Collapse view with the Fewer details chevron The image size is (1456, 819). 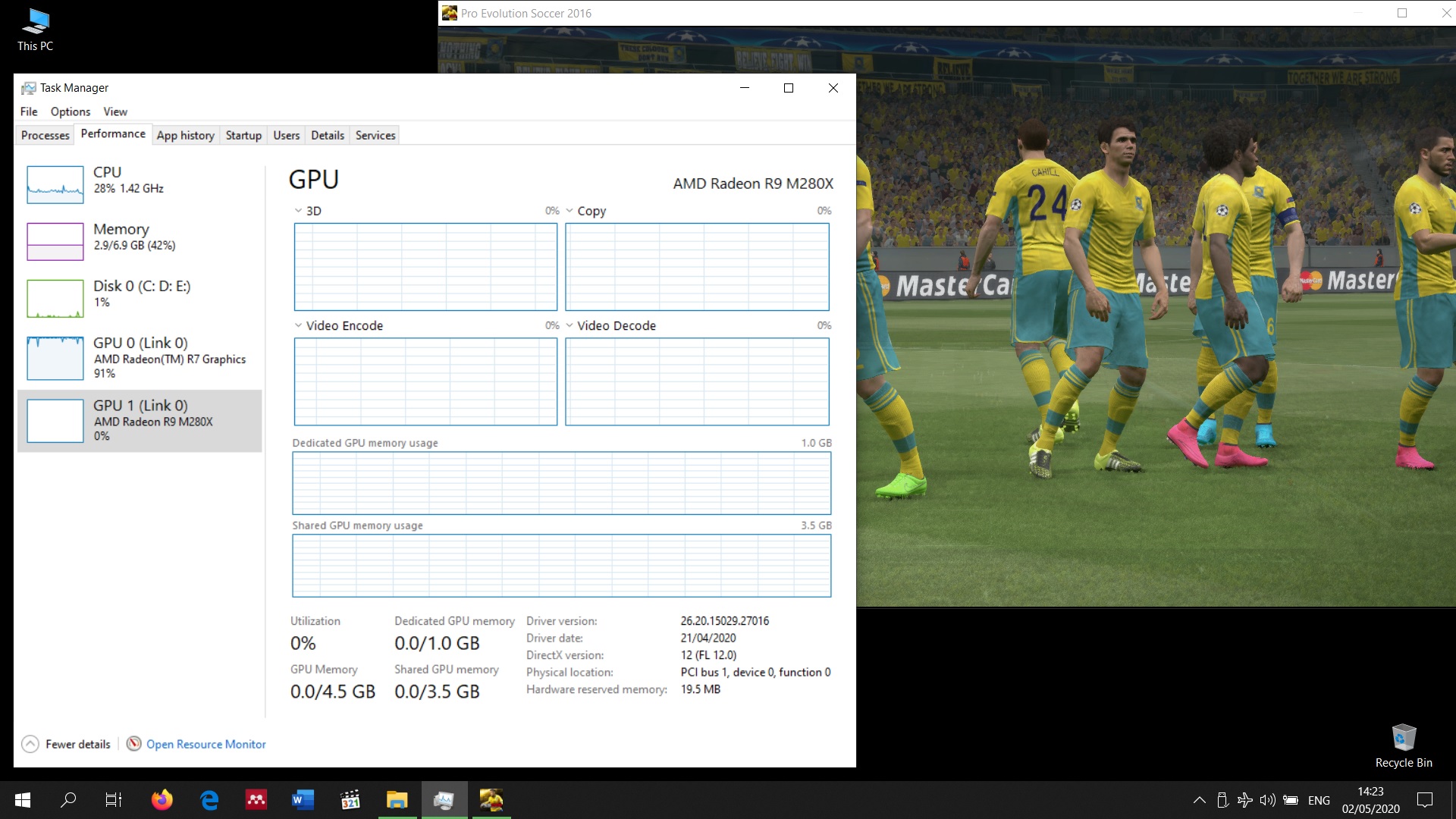pyautogui.click(x=30, y=744)
